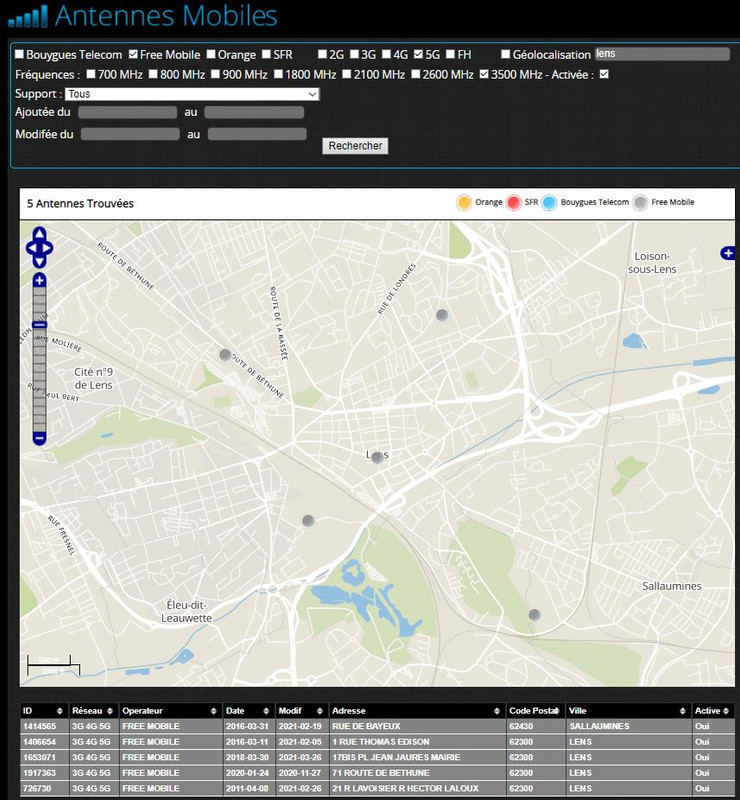Pan the map up with arrow

pyautogui.click(x=39, y=234)
